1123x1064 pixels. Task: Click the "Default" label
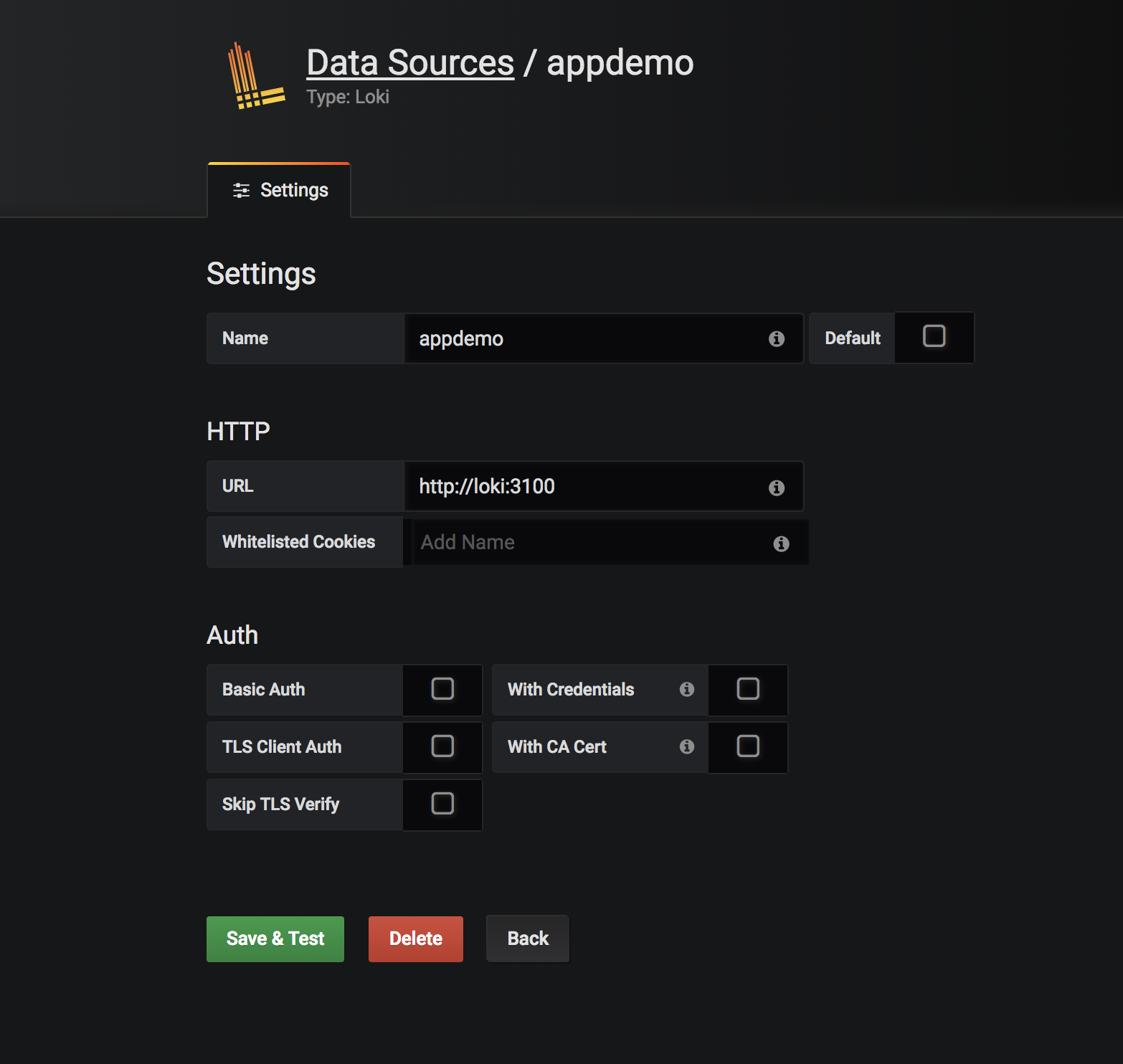point(853,338)
